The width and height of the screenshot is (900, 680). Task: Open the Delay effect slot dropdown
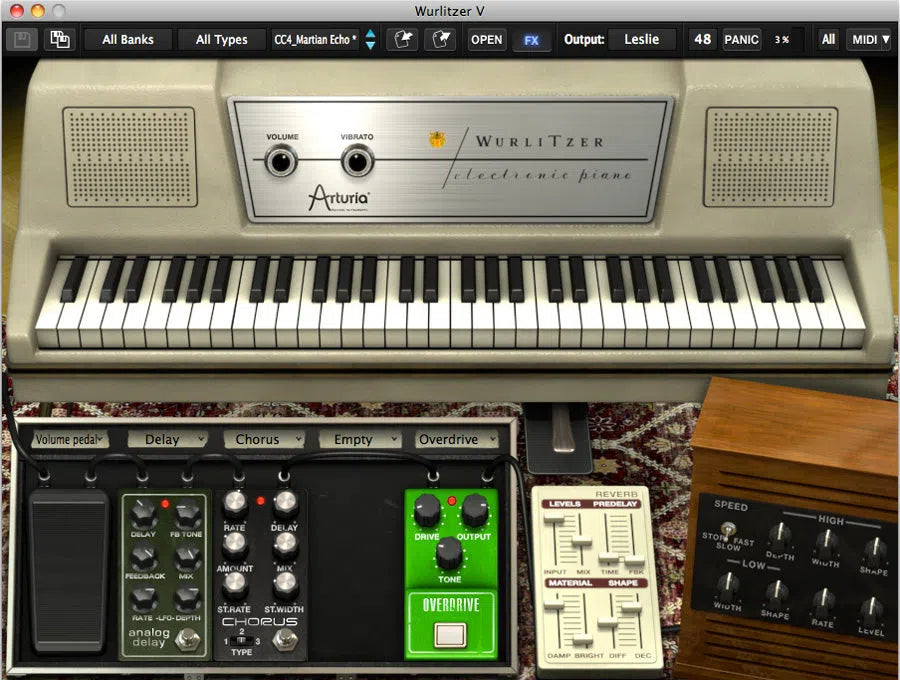coord(167,439)
